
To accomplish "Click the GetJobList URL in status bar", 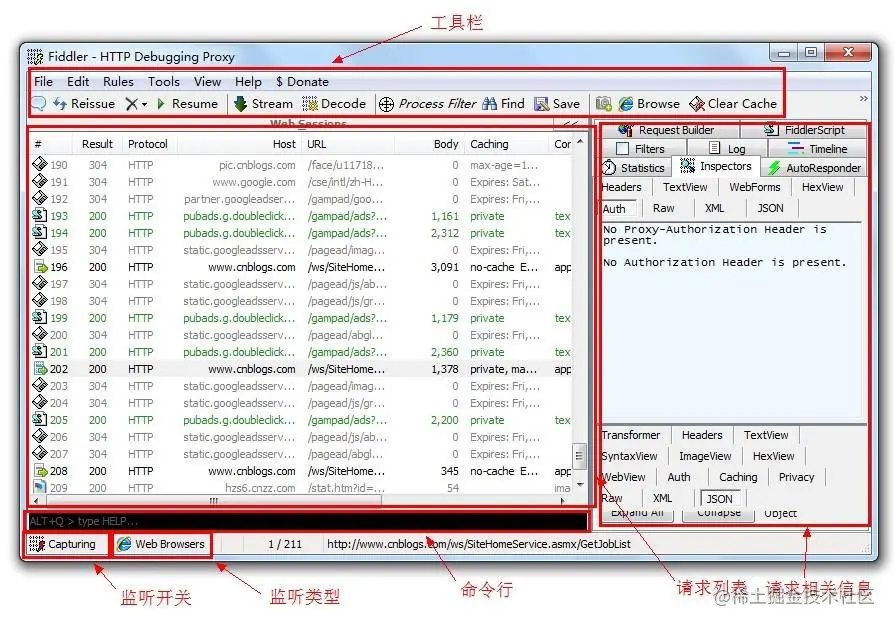I will pyautogui.click(x=479, y=544).
